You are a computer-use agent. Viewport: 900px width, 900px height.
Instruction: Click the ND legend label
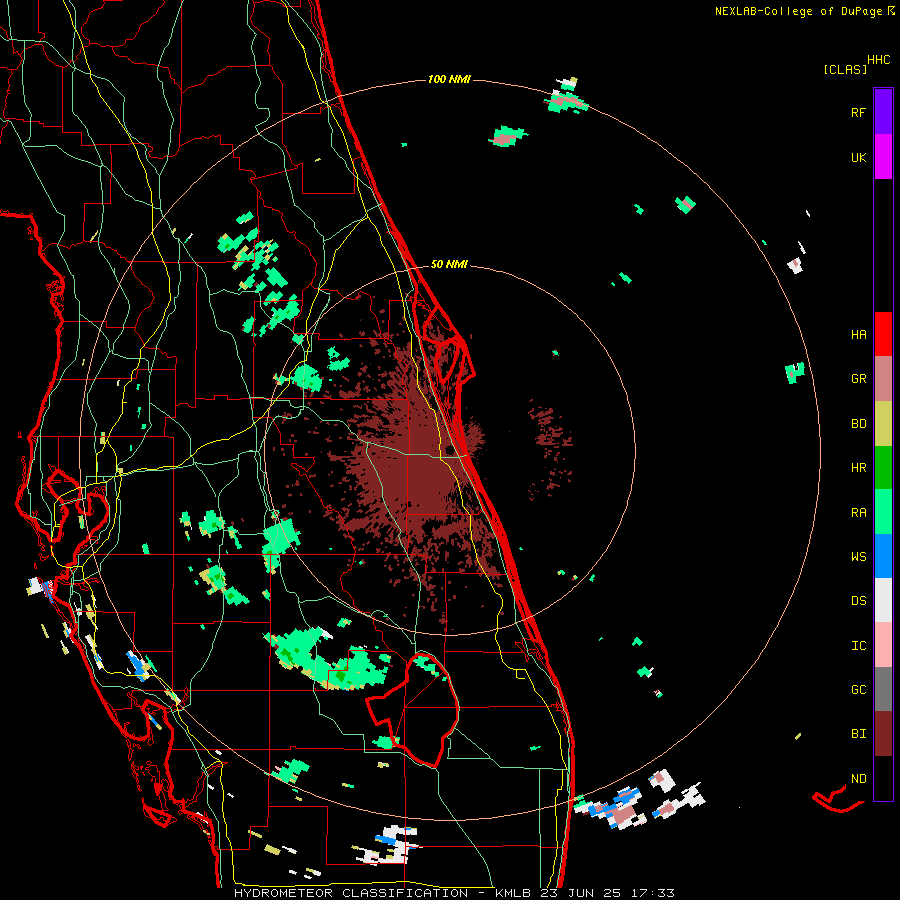pos(858,779)
